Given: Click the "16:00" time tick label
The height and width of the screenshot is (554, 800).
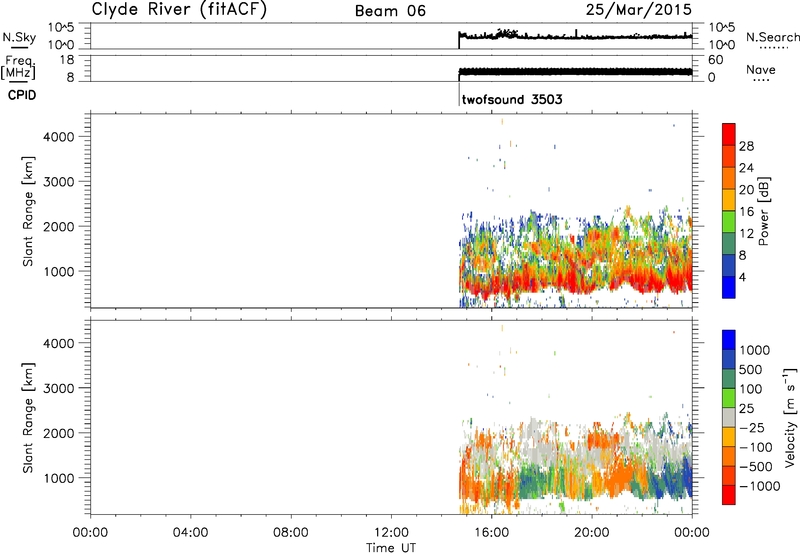Looking at the screenshot, I should 491,533.
